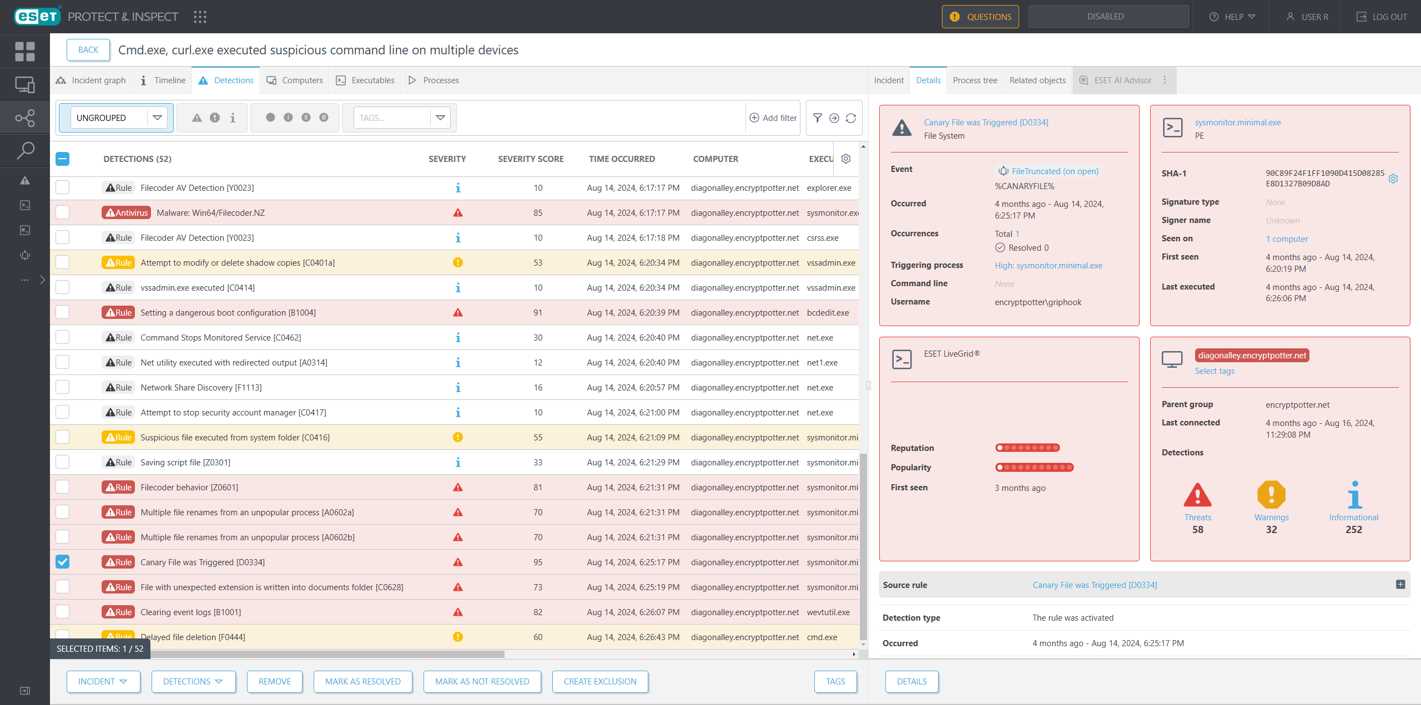
Task: Click the refresh icon in filter bar
Action: pyautogui.click(x=851, y=118)
